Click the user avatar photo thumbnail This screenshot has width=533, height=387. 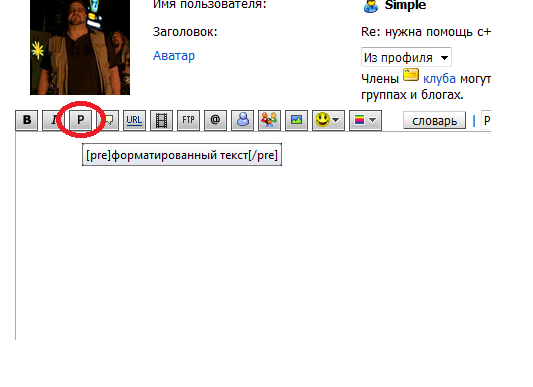pyautogui.click(x=80, y=47)
